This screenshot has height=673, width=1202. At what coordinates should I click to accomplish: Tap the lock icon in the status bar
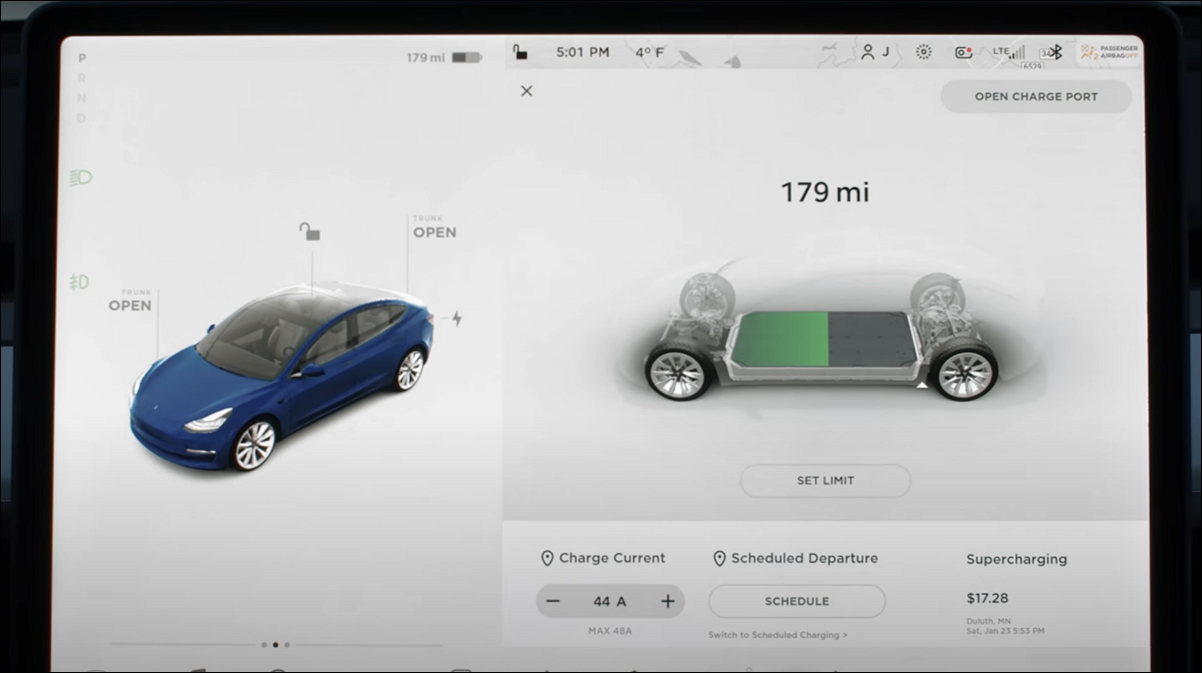(x=520, y=52)
